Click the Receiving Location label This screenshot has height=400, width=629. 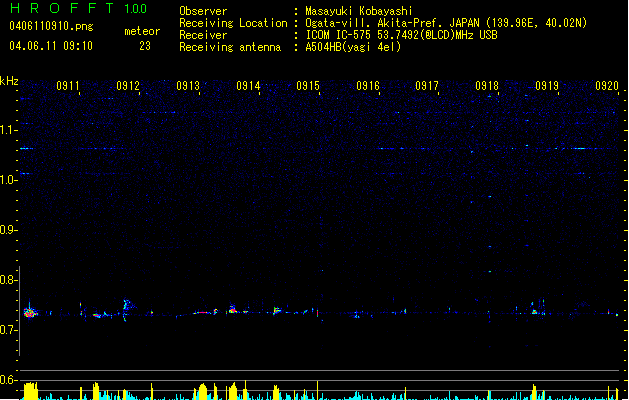[233, 23]
